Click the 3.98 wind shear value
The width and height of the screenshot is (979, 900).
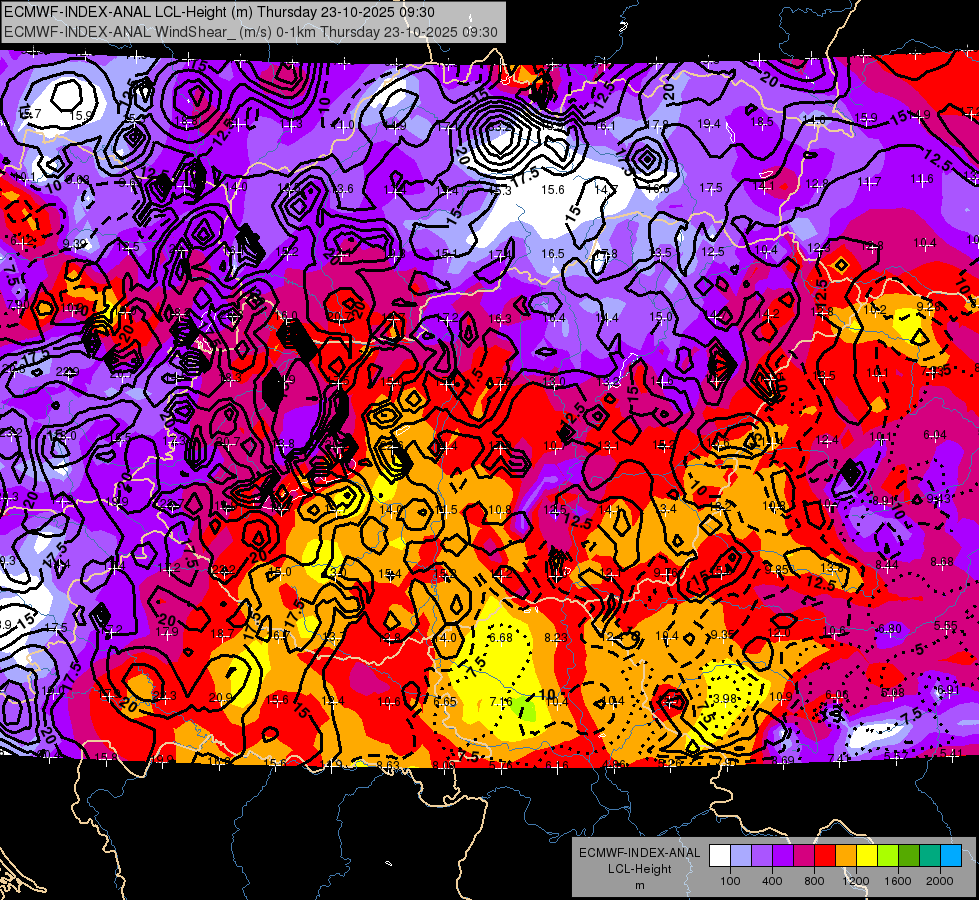[x=725, y=698]
